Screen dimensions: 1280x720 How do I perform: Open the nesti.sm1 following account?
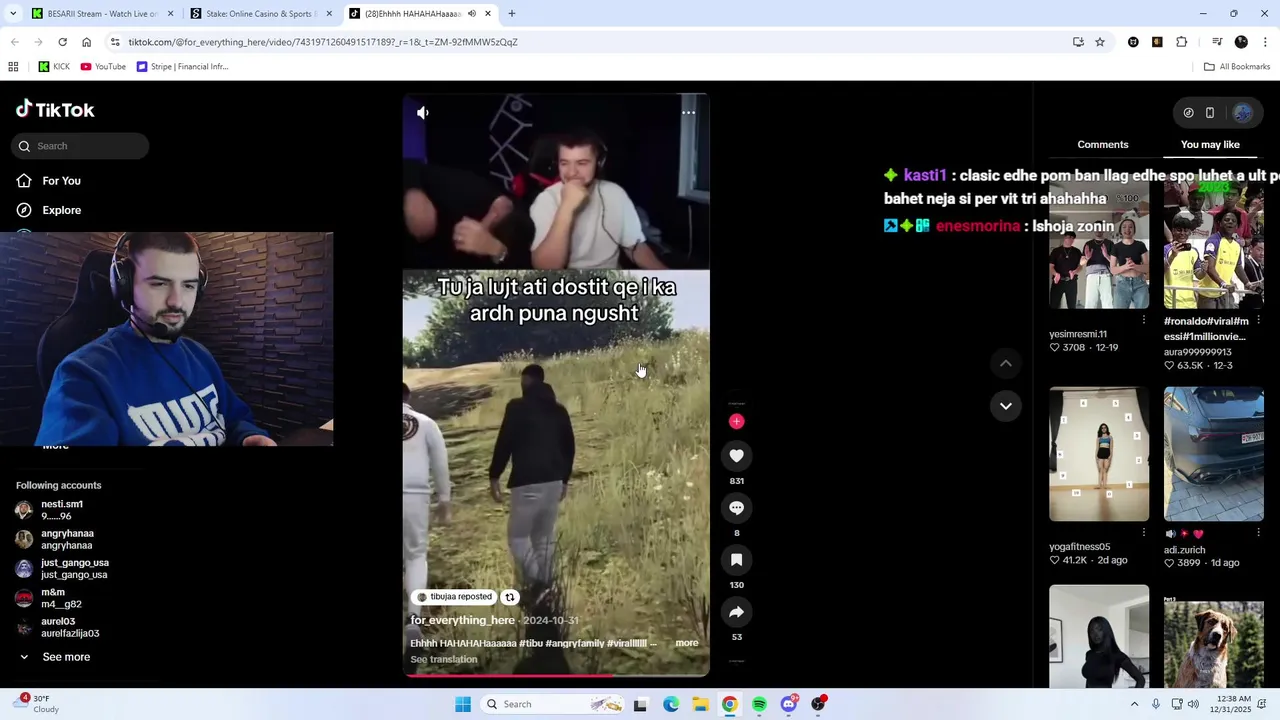[x=62, y=510]
